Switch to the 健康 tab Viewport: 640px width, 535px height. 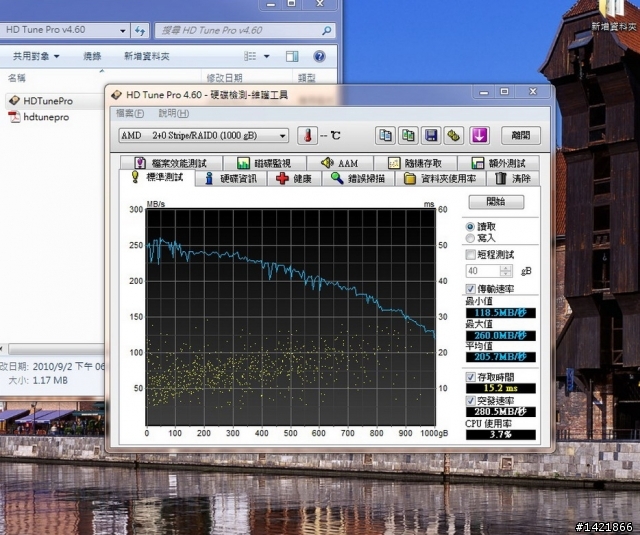(x=294, y=178)
